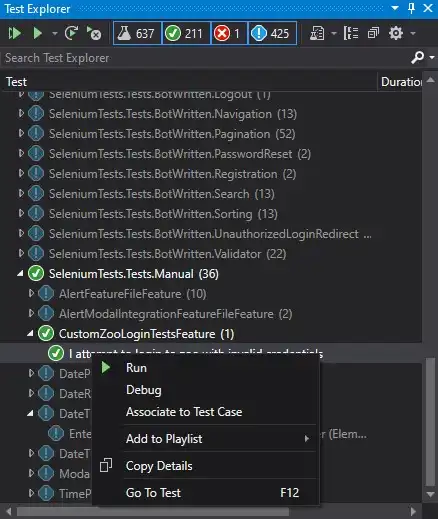Click the Group By hierarchy icon
Screen dimensions: 438x519
point(351,33)
